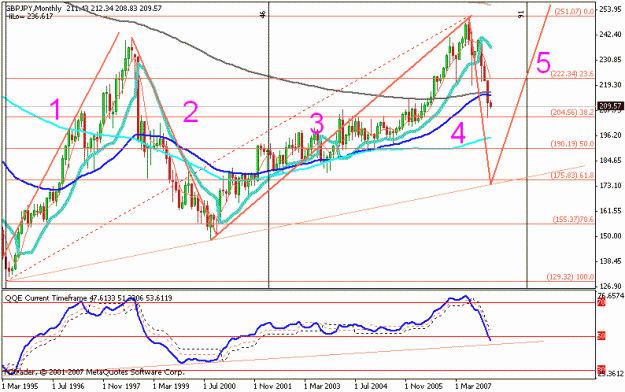This screenshot has height=392, width=625.
Task: Click the 1 Mar 1999 date label
Action: pyautogui.click(x=172, y=386)
